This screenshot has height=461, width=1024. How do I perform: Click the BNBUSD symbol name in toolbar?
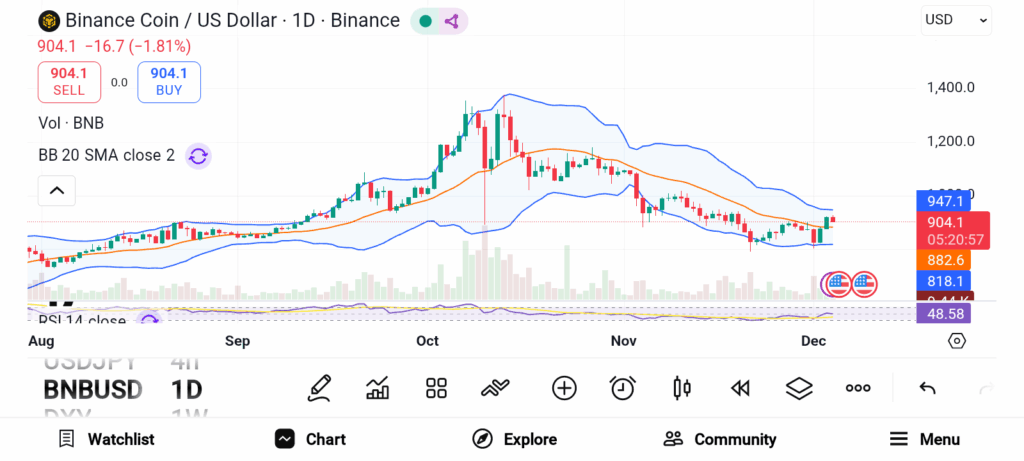(x=93, y=389)
